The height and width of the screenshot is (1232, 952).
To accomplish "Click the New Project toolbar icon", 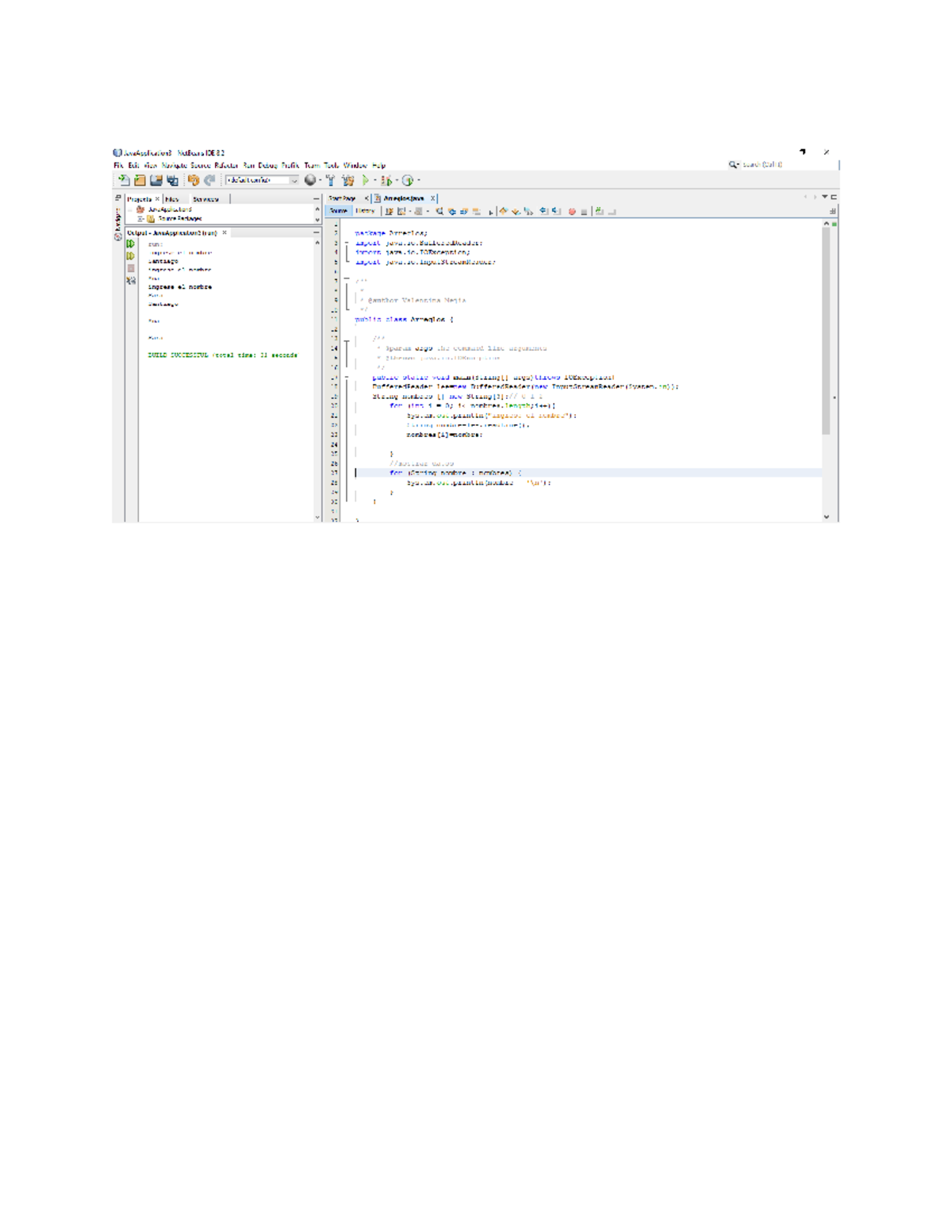I will (140, 180).
